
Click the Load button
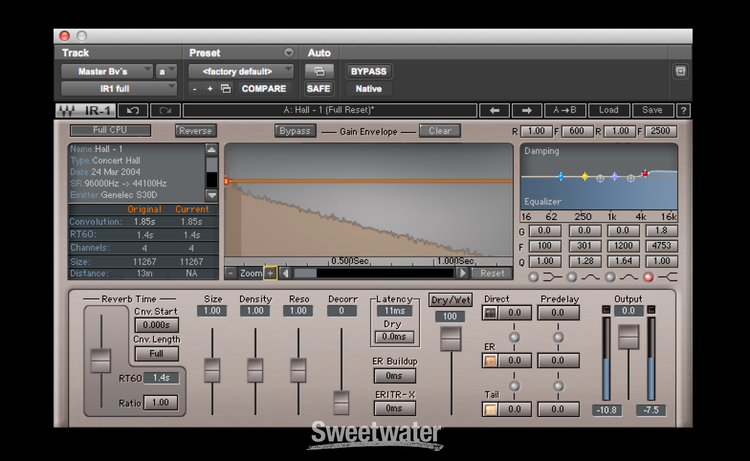608,110
